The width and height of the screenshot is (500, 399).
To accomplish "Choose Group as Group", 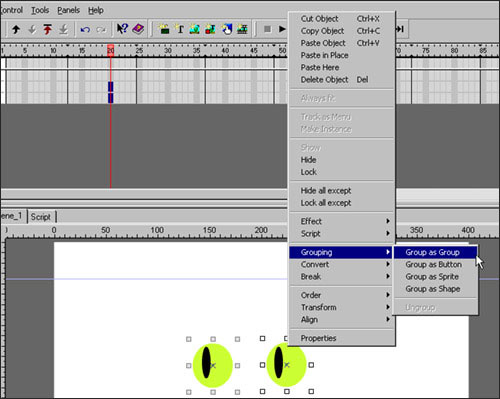I will (435, 252).
